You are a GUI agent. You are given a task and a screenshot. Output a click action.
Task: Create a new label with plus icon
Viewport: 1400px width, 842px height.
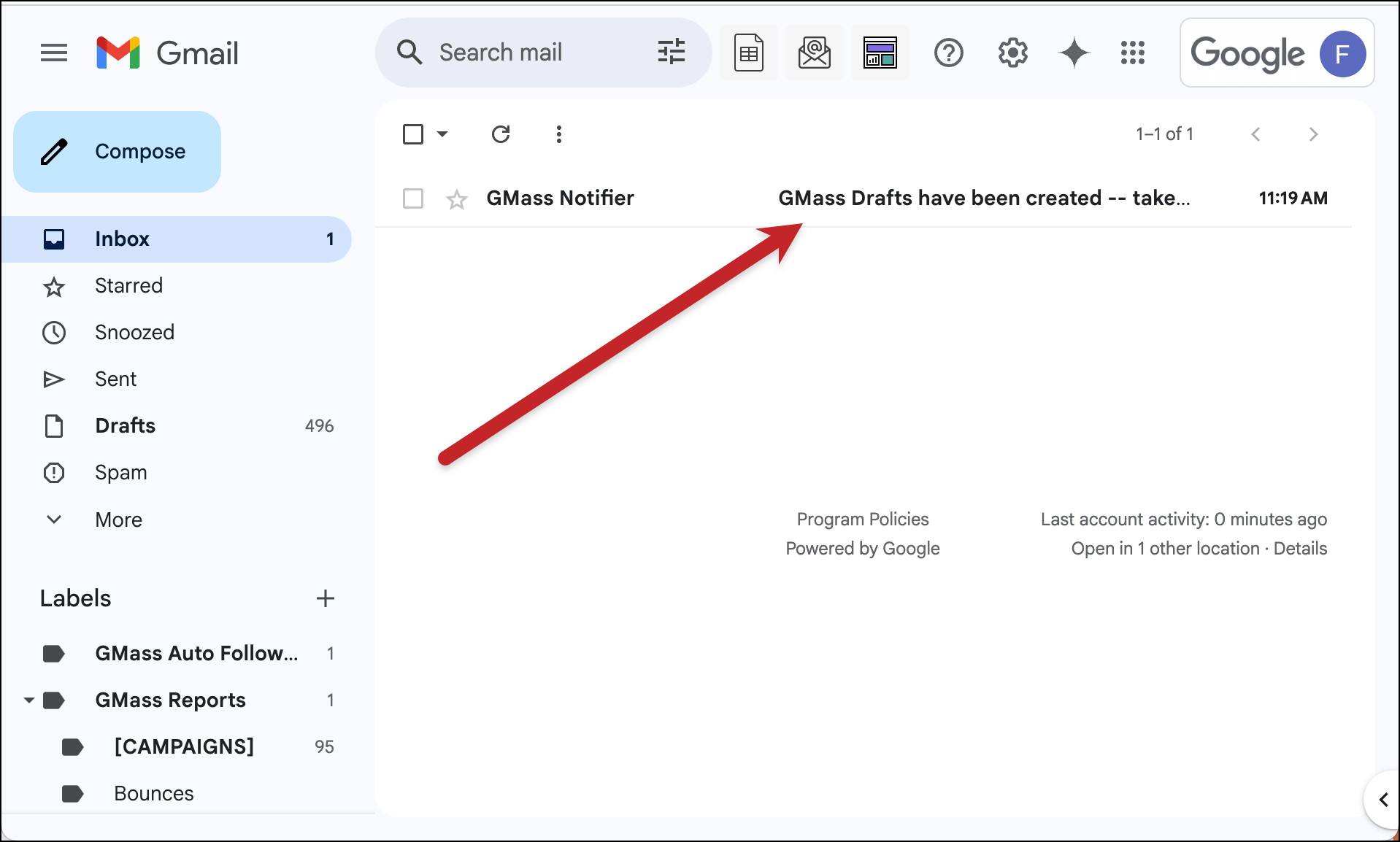point(326,598)
